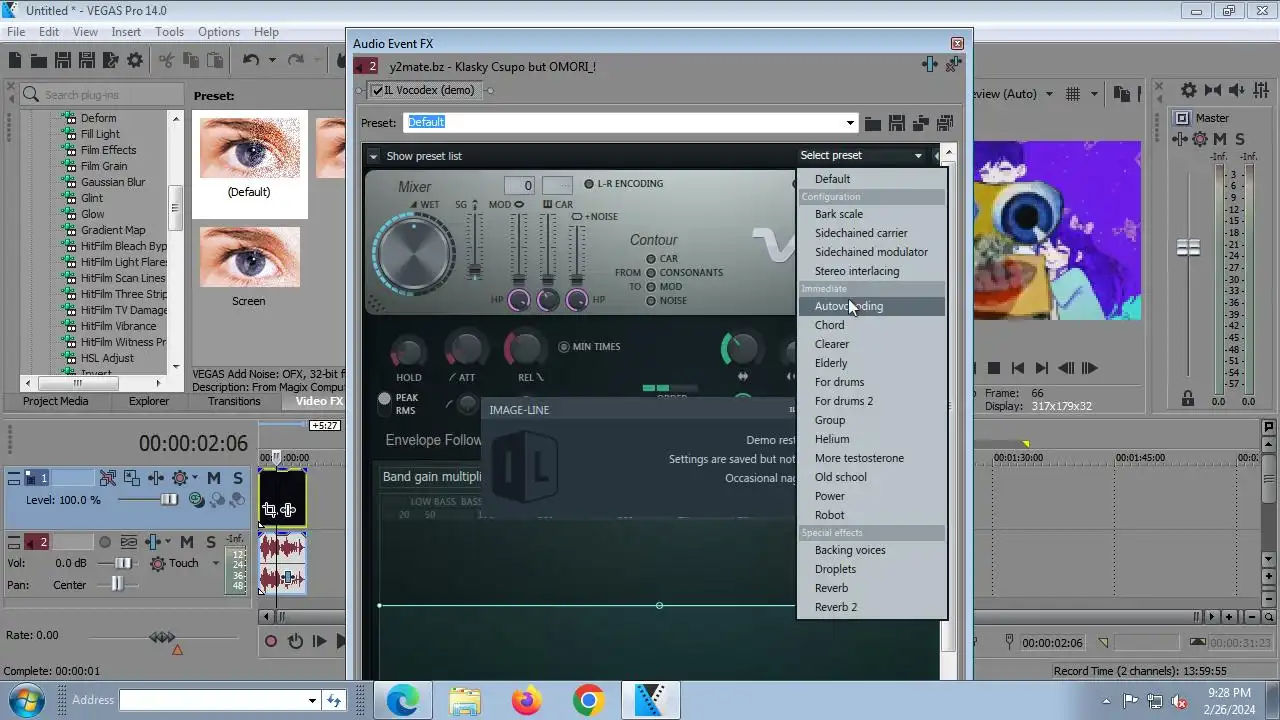Invert track 2 phase icon
The width and height of the screenshot is (1280, 720).
click(128, 542)
